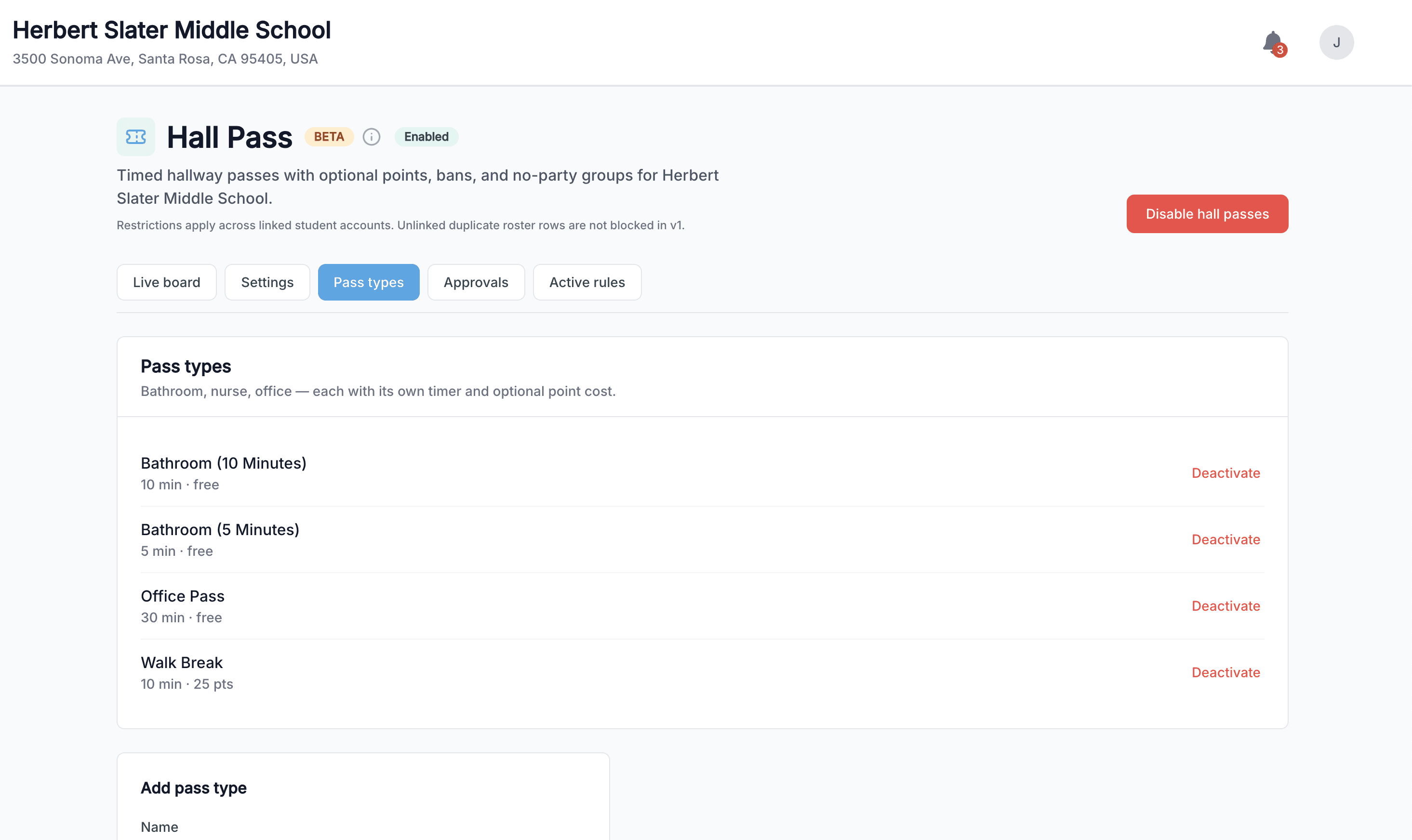Click the "5 min · free" detail
This screenshot has width=1412, height=840.
pyautogui.click(x=177, y=551)
